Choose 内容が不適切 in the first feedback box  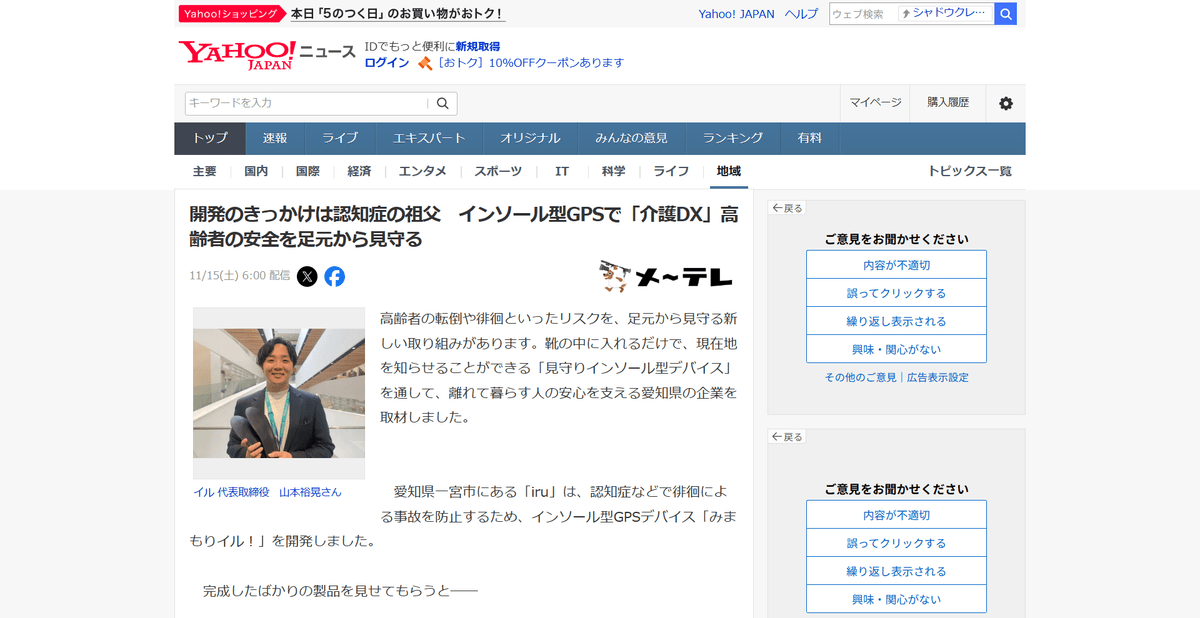coord(896,265)
